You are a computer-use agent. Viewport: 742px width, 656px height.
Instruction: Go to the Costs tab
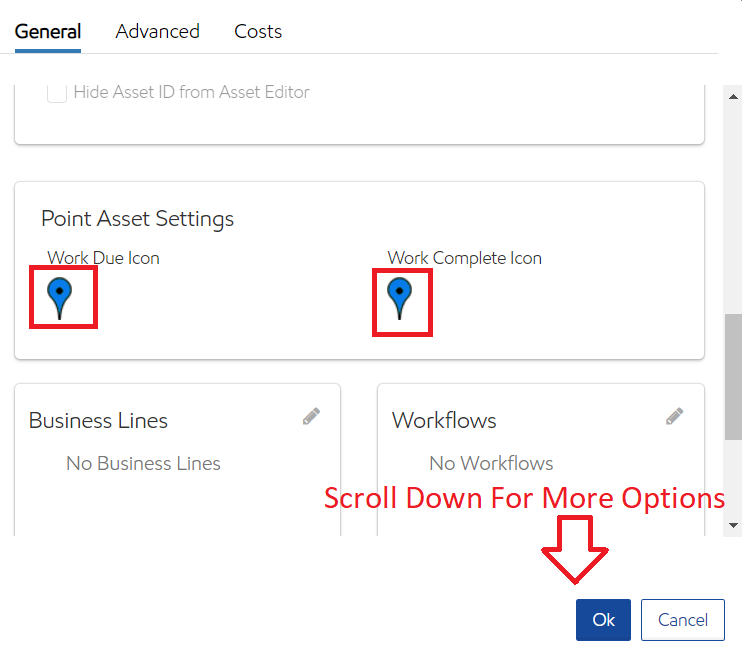(258, 31)
